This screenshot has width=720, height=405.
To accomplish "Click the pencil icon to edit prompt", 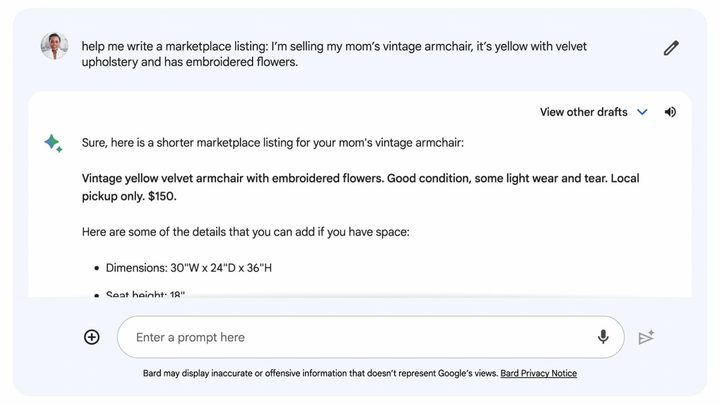I will tap(671, 48).
